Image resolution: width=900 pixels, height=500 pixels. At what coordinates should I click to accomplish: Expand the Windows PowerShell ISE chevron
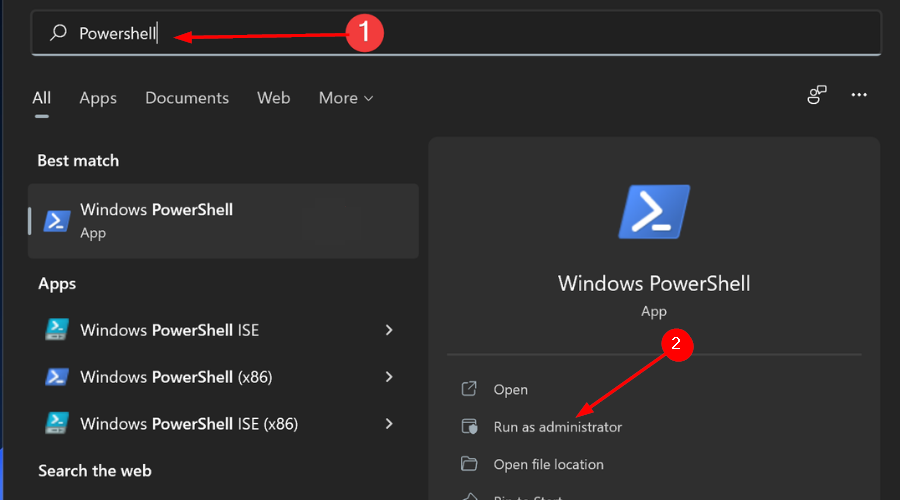pos(389,330)
